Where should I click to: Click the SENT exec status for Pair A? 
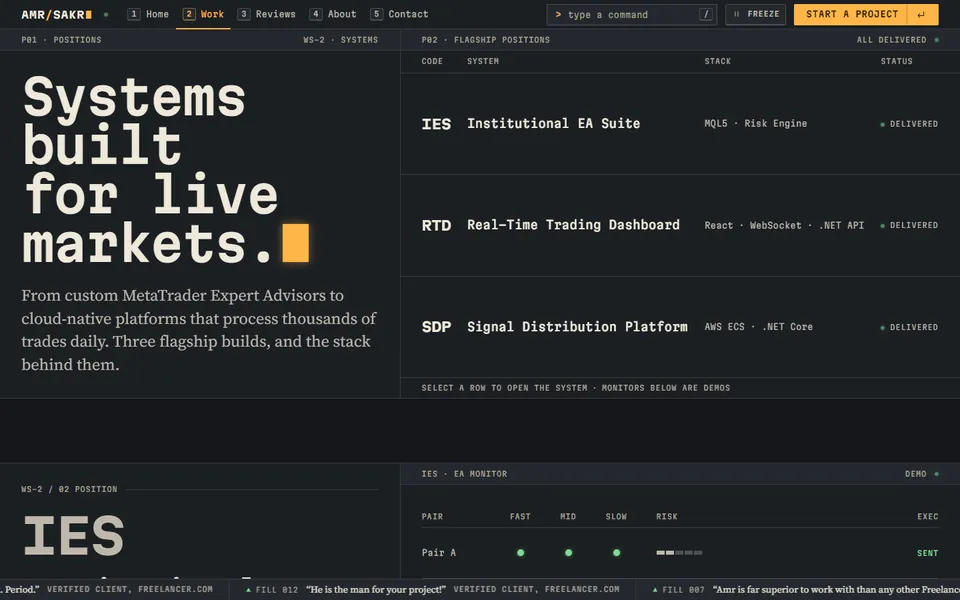pos(928,553)
